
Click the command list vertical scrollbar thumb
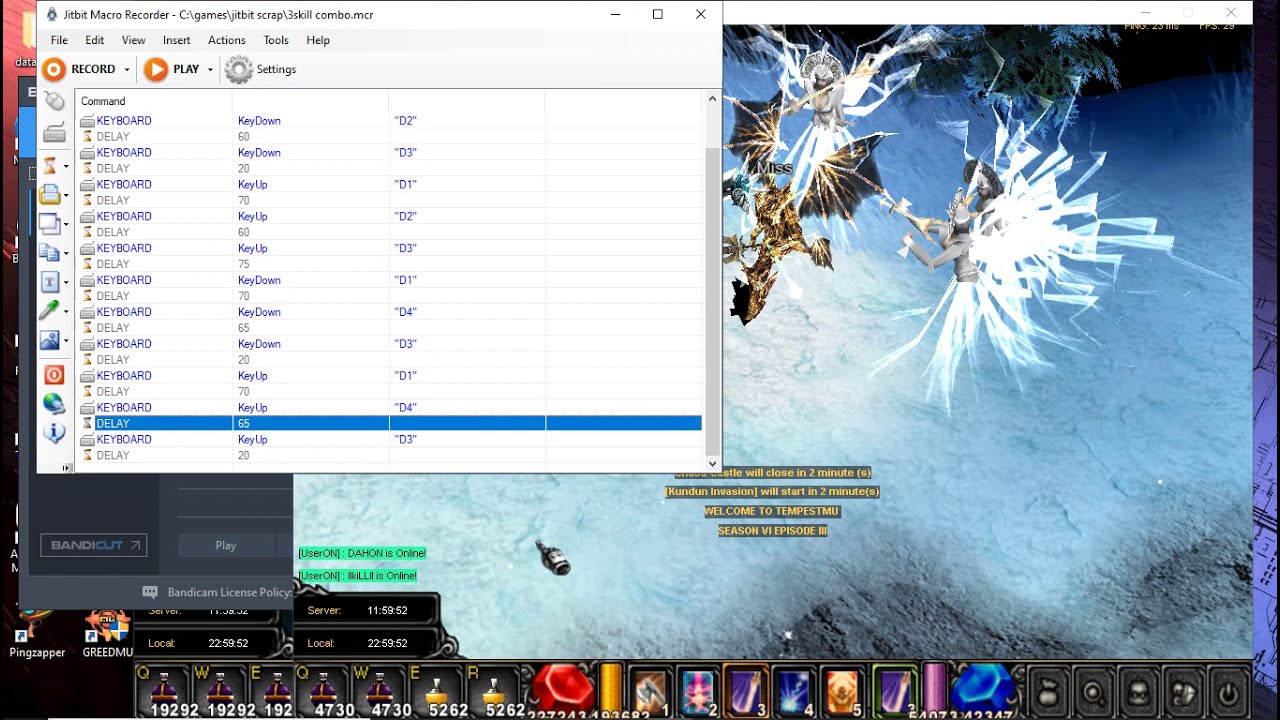pyautogui.click(x=713, y=300)
